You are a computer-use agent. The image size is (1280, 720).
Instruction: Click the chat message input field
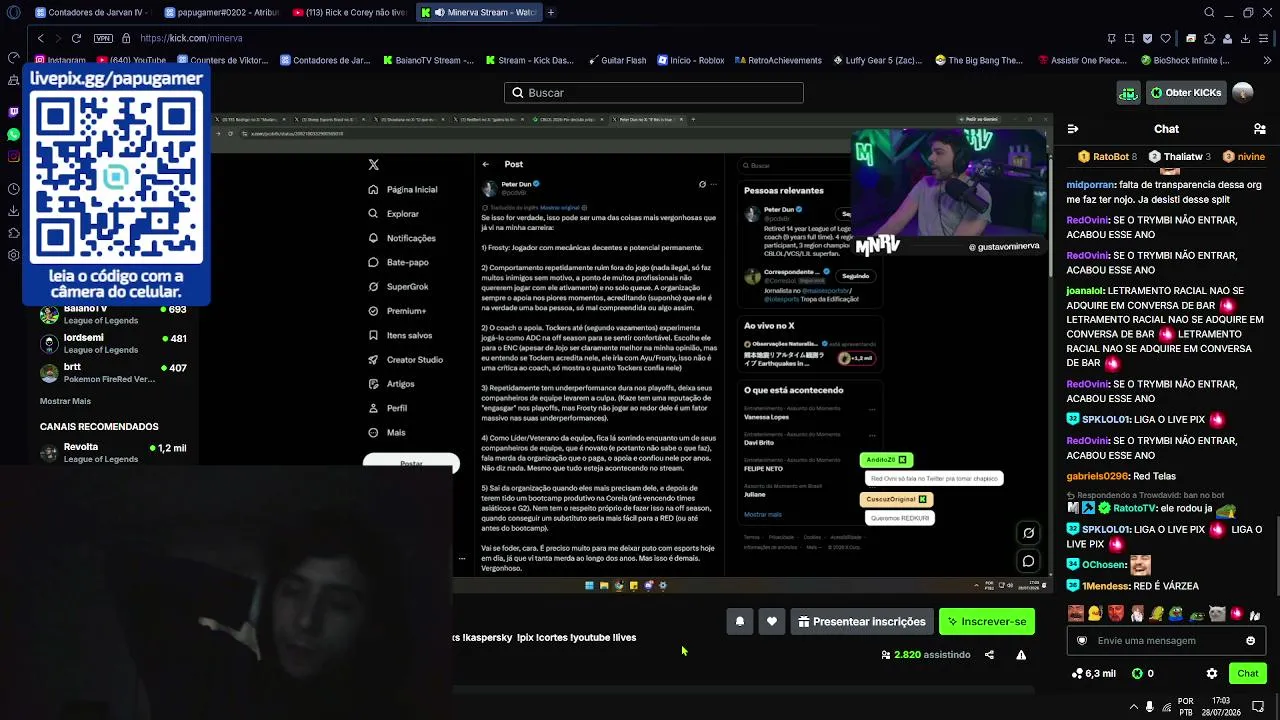[x=1166, y=641]
